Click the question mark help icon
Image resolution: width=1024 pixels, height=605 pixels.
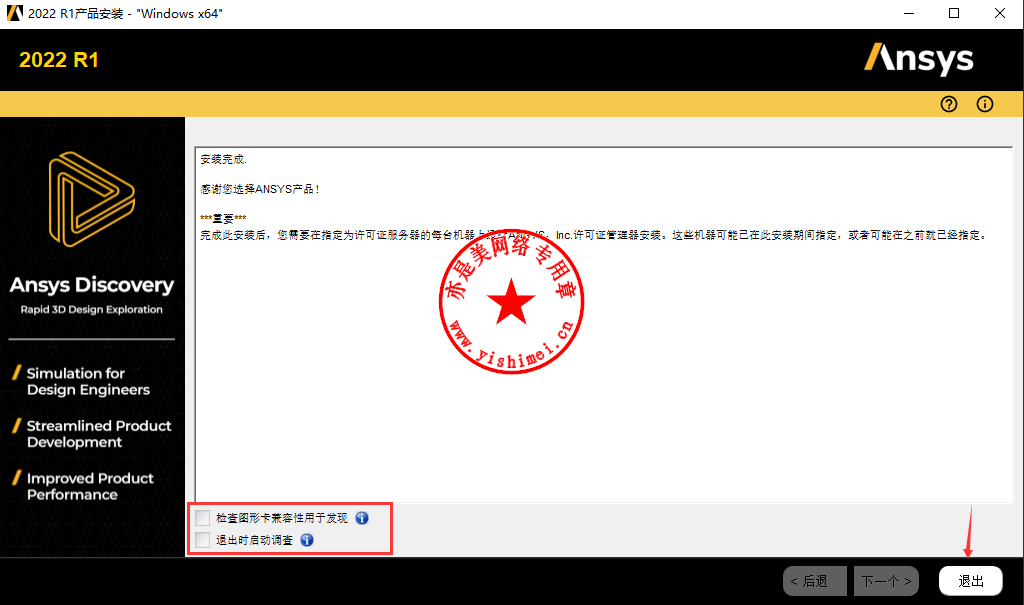tap(949, 105)
